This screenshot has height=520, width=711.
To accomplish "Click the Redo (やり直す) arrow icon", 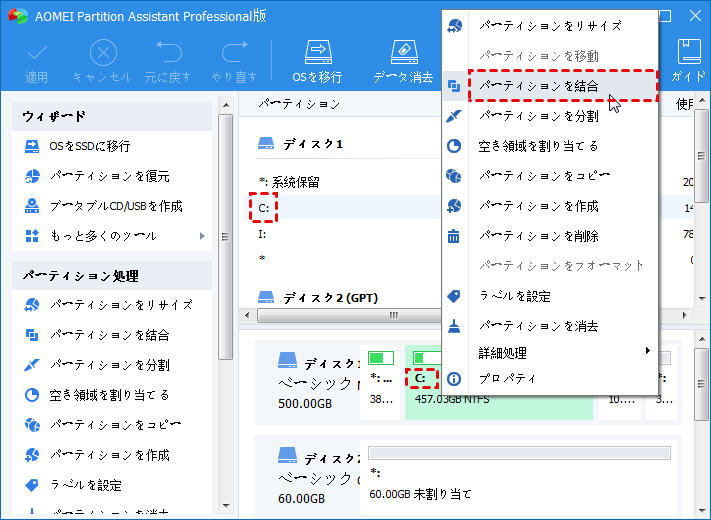I will click(234, 52).
